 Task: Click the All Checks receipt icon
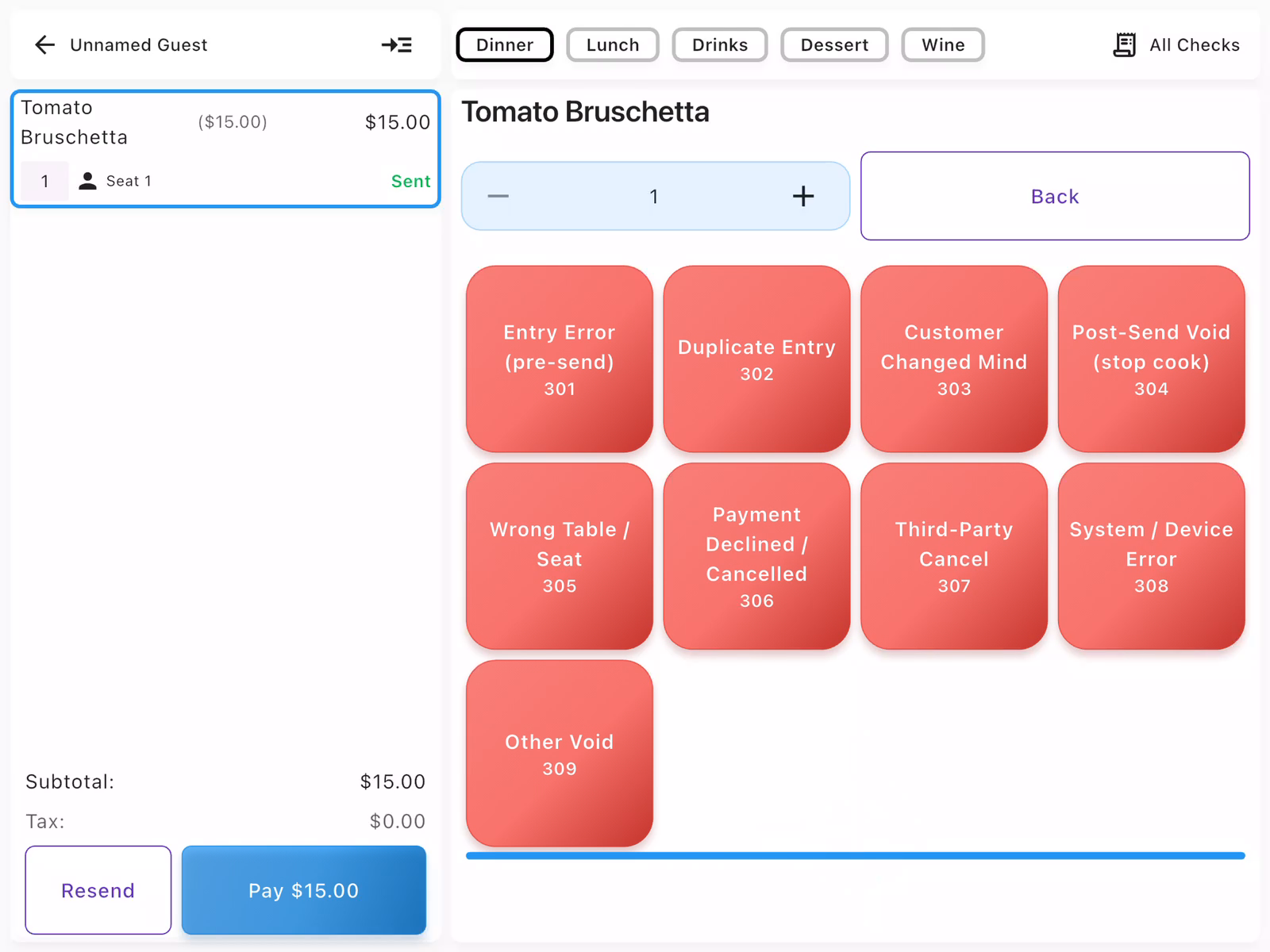[x=1124, y=45]
